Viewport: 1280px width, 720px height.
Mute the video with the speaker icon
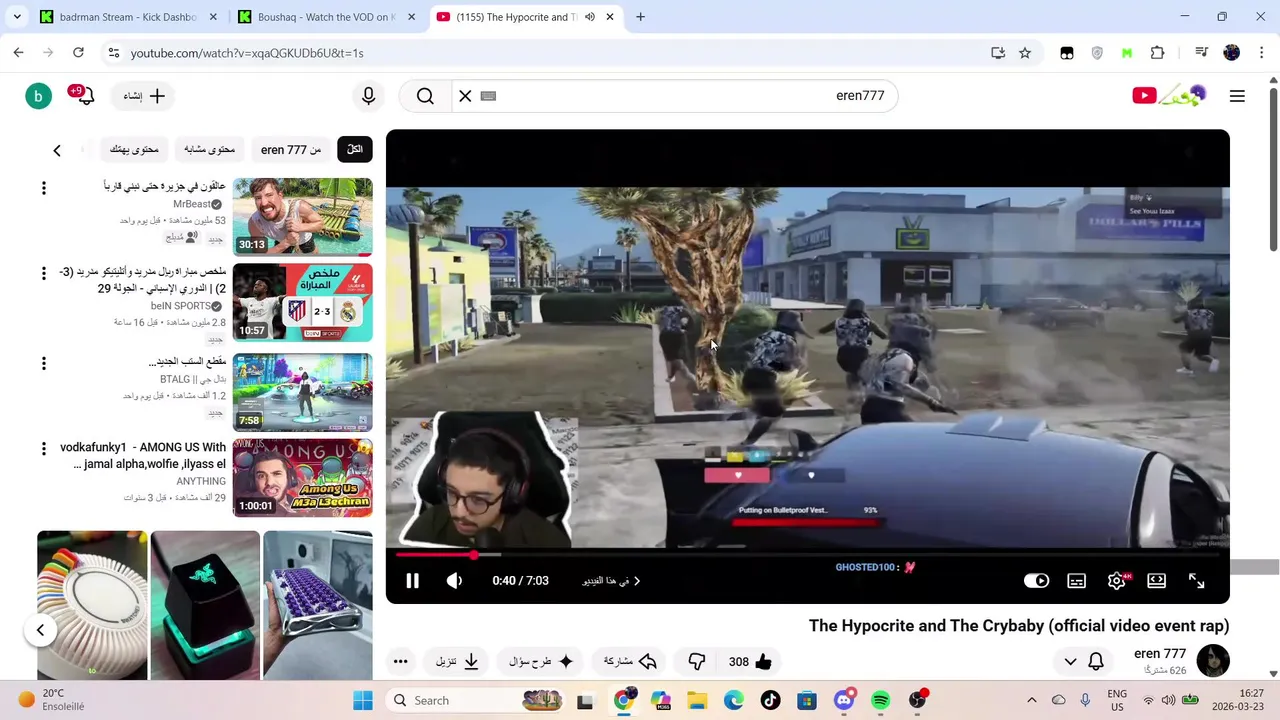[x=454, y=581]
